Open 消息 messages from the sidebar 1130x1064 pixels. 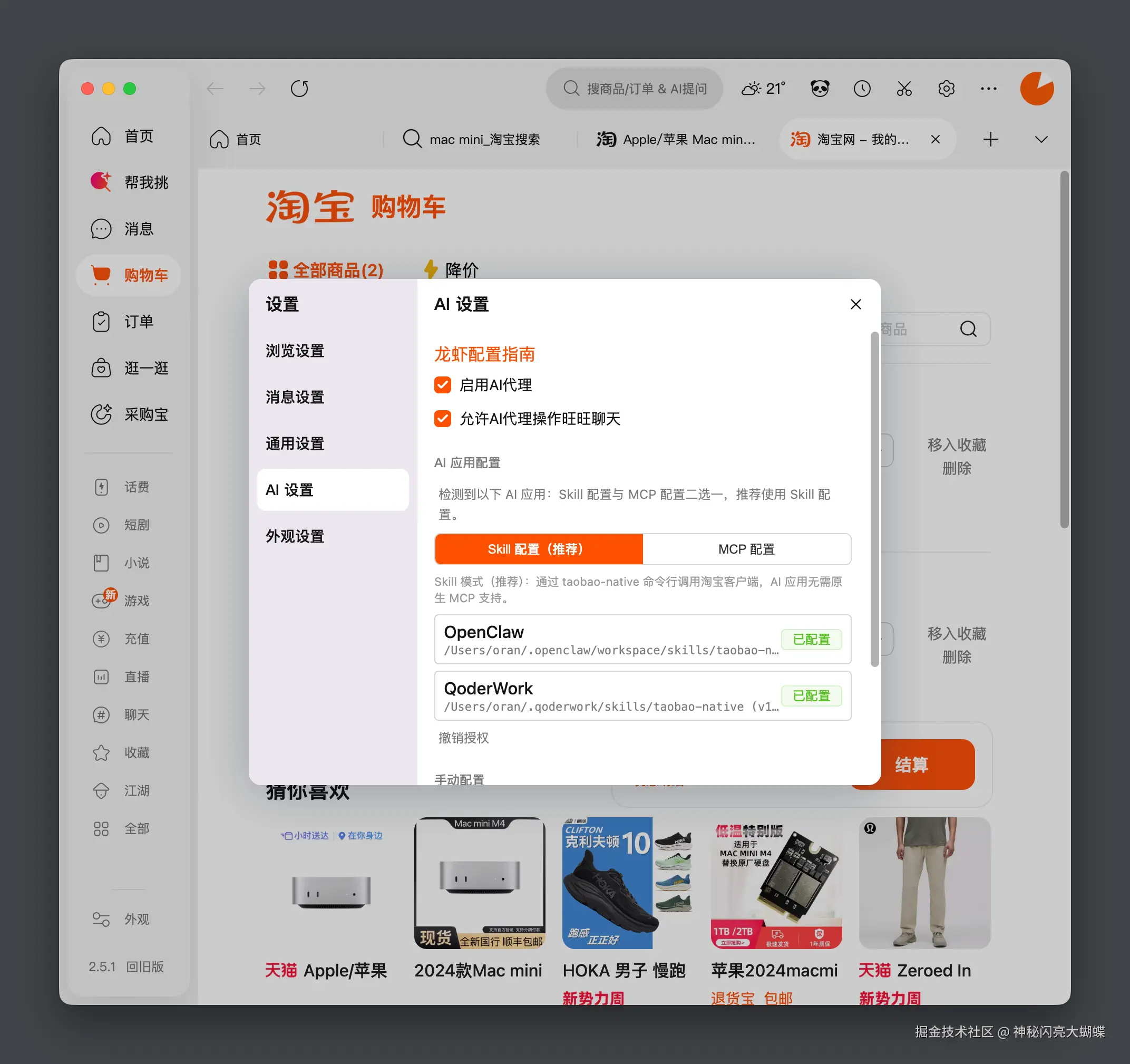(101, 229)
